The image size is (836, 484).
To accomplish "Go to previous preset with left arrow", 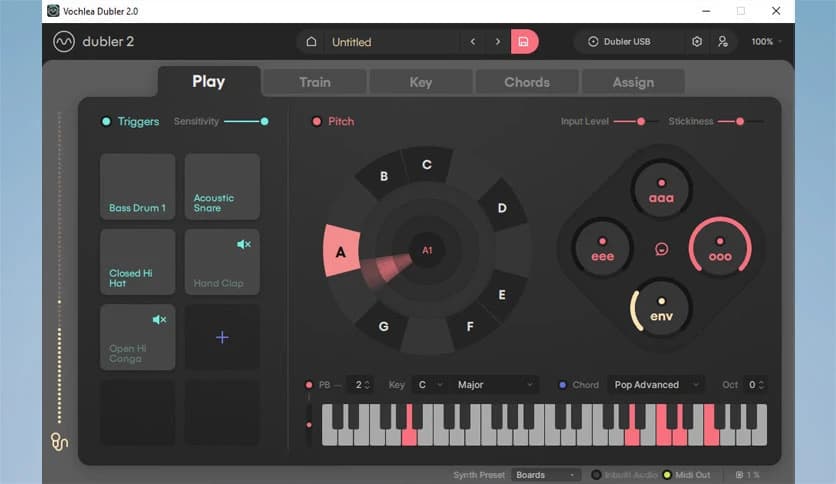I will 472,42.
